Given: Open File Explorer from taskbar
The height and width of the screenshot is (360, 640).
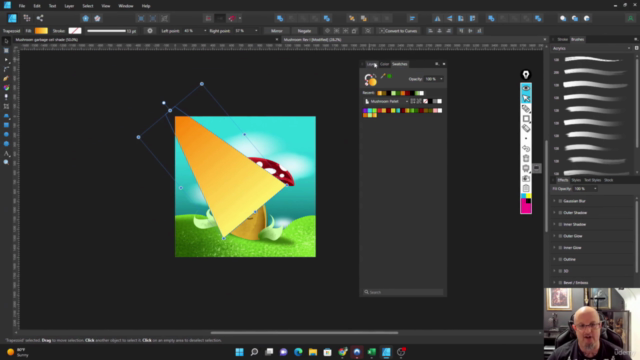Looking at the screenshot, I should 313,352.
